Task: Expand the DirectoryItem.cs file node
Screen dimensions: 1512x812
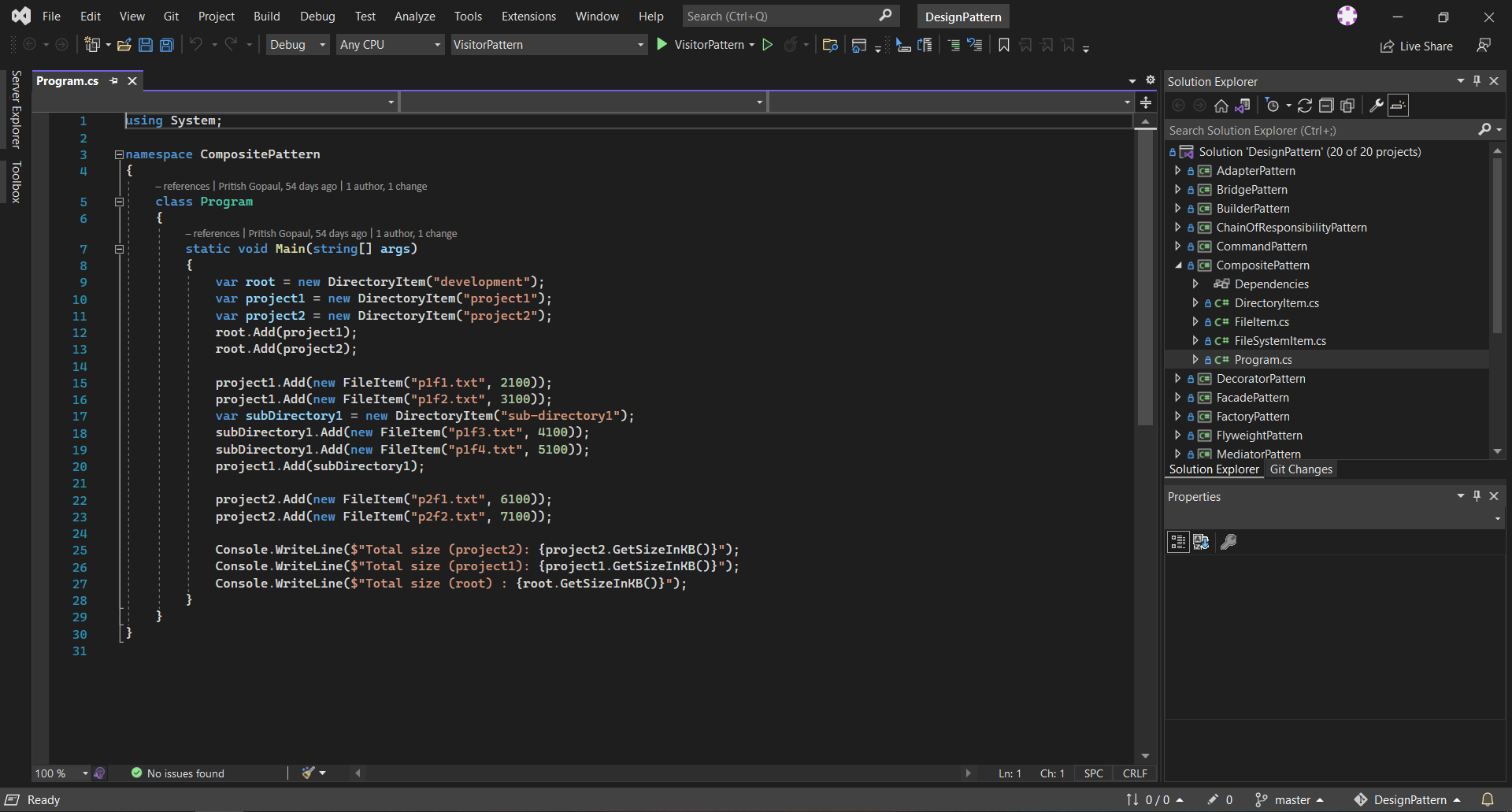Action: click(1195, 302)
